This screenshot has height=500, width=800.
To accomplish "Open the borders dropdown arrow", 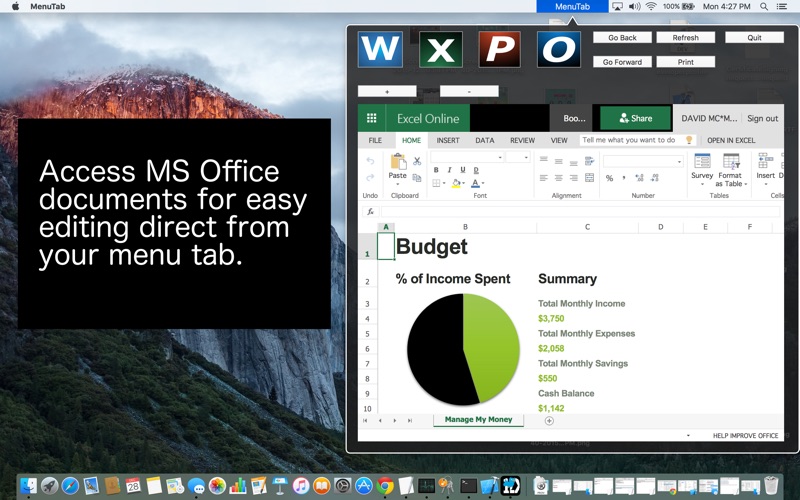I will [444, 183].
